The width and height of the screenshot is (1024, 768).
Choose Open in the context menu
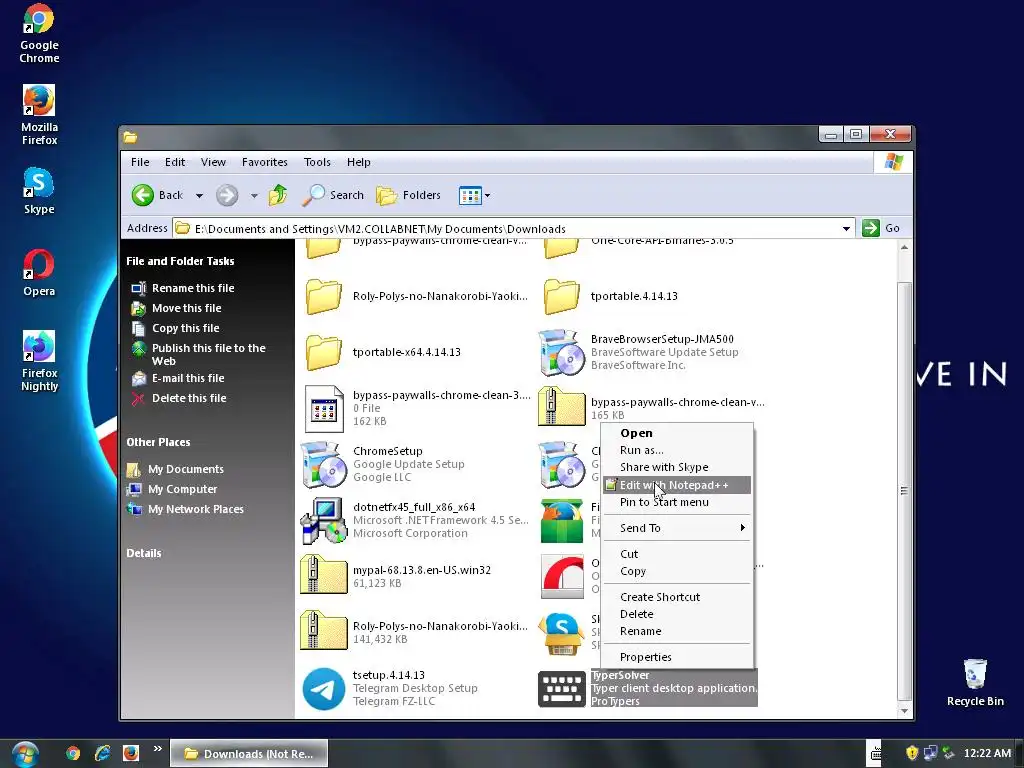click(x=677, y=433)
